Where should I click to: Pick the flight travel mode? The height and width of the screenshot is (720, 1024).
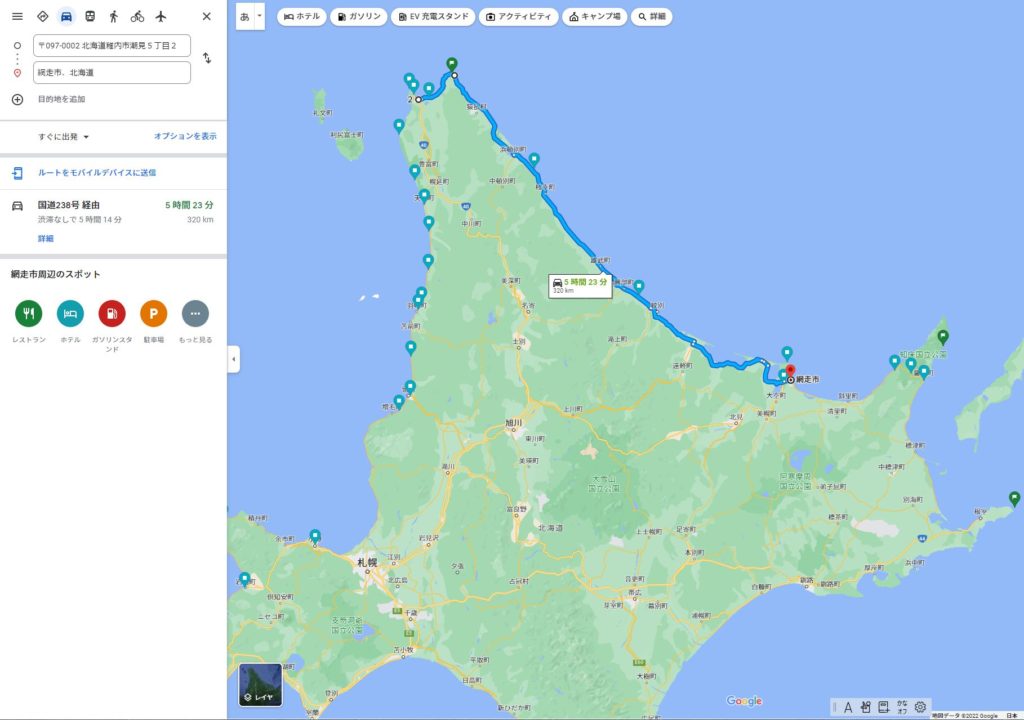tap(161, 16)
